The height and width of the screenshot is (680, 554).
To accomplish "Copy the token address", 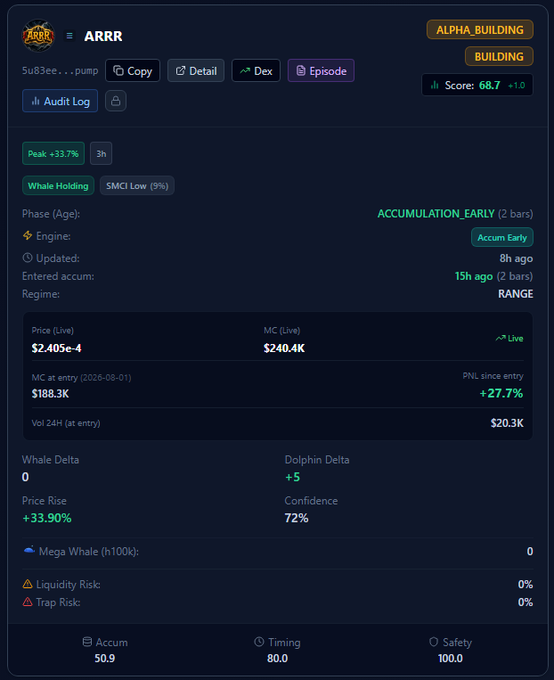I will click(x=133, y=71).
